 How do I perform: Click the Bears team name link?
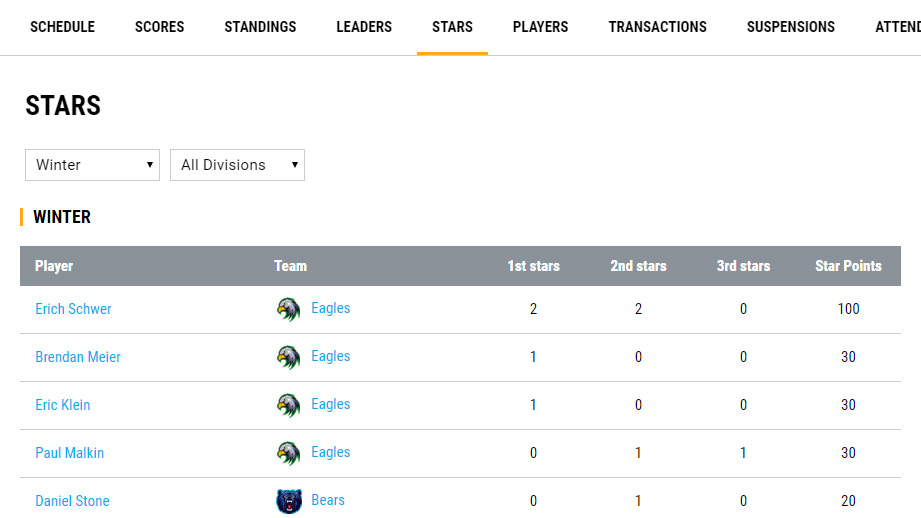click(x=328, y=500)
